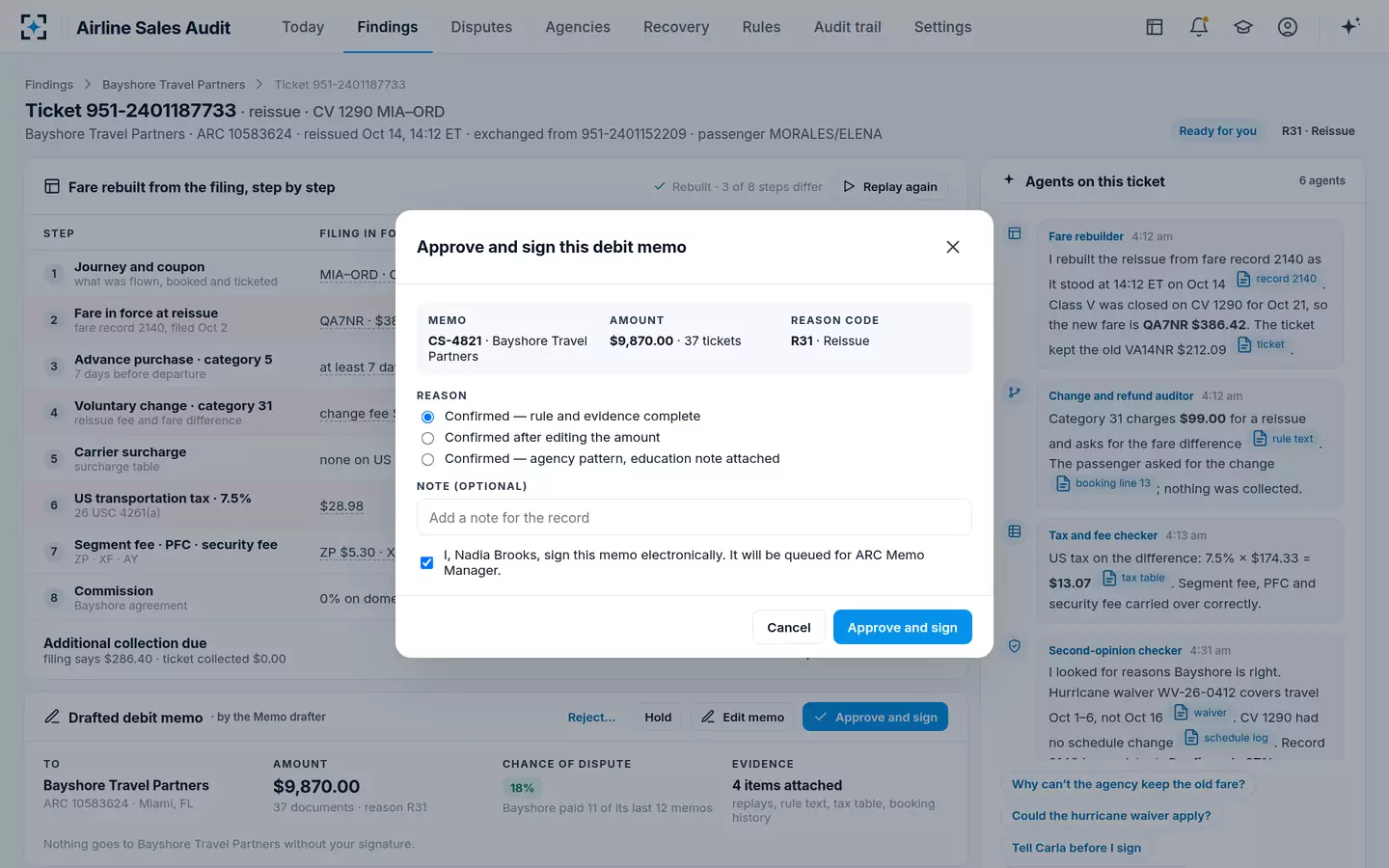Open the Recovery tab
Screen dimensions: 1389x868
point(676,27)
